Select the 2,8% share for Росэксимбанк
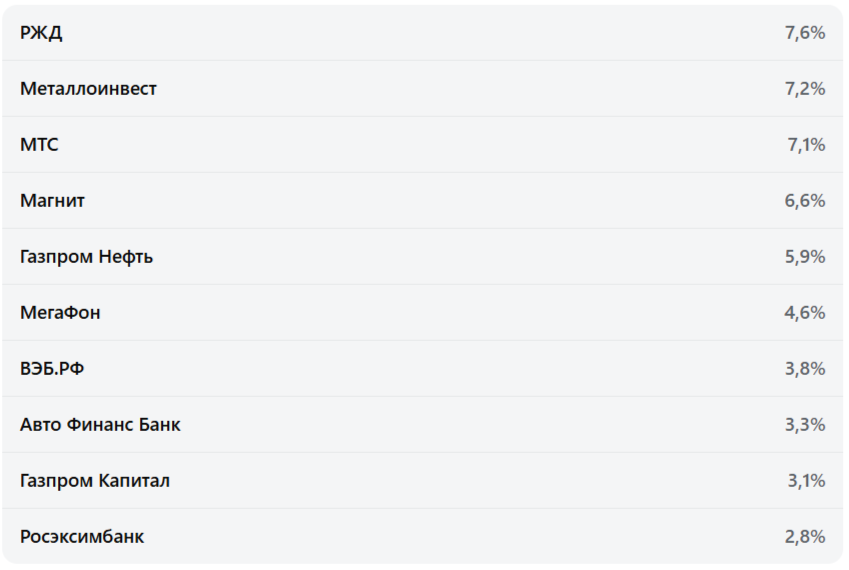The width and height of the screenshot is (849, 570). (805, 537)
